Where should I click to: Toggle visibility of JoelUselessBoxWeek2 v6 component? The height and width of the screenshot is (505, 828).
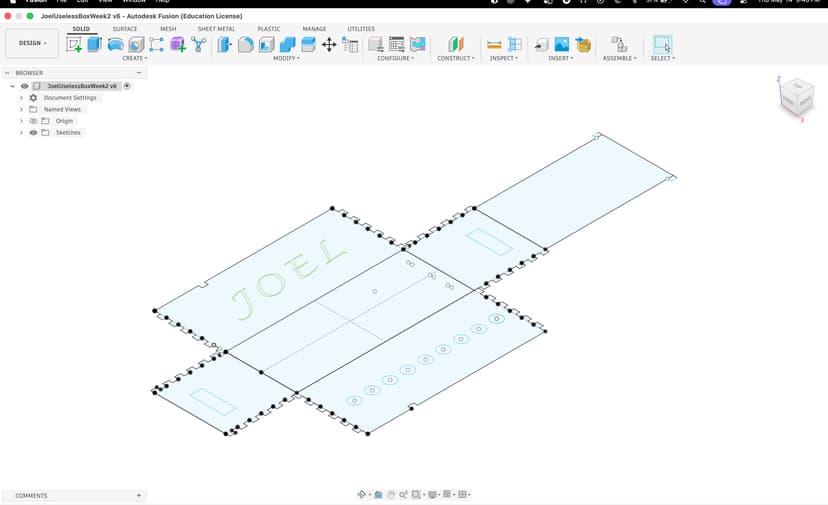[25, 86]
